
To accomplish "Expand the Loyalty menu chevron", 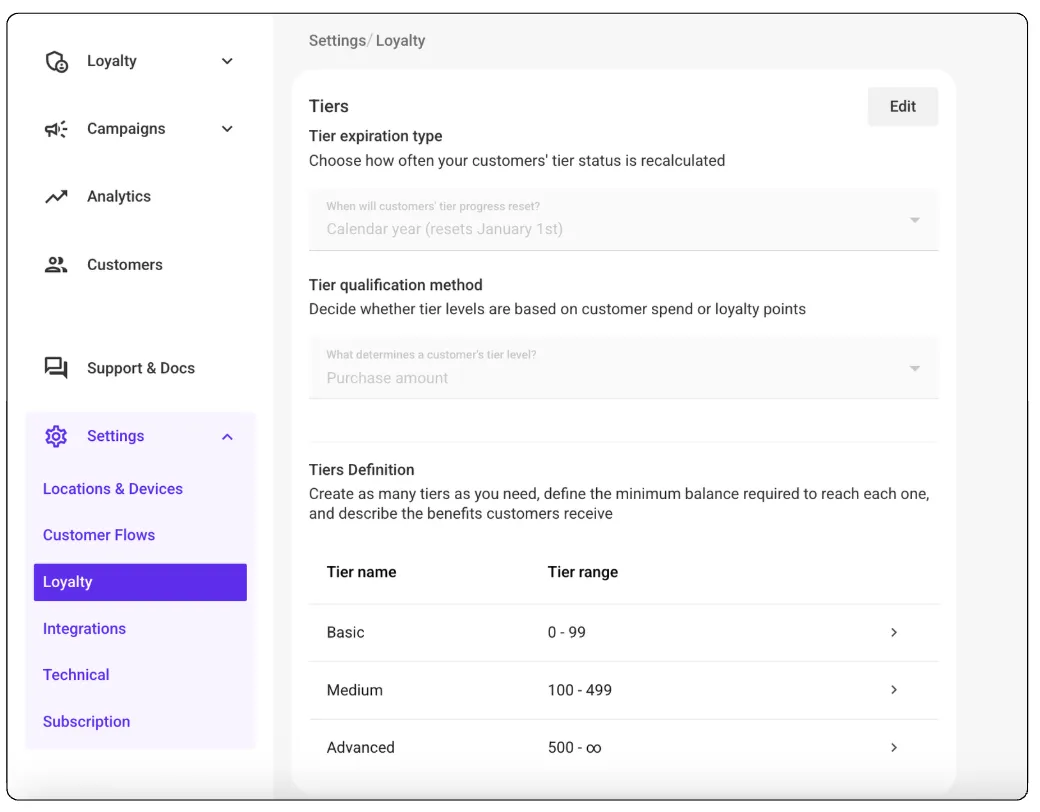I will 227,61.
